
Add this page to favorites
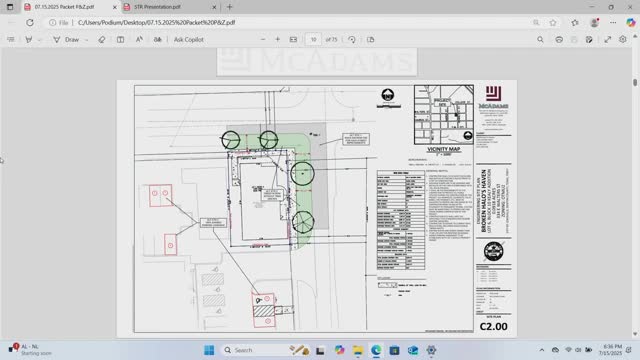[553, 22]
